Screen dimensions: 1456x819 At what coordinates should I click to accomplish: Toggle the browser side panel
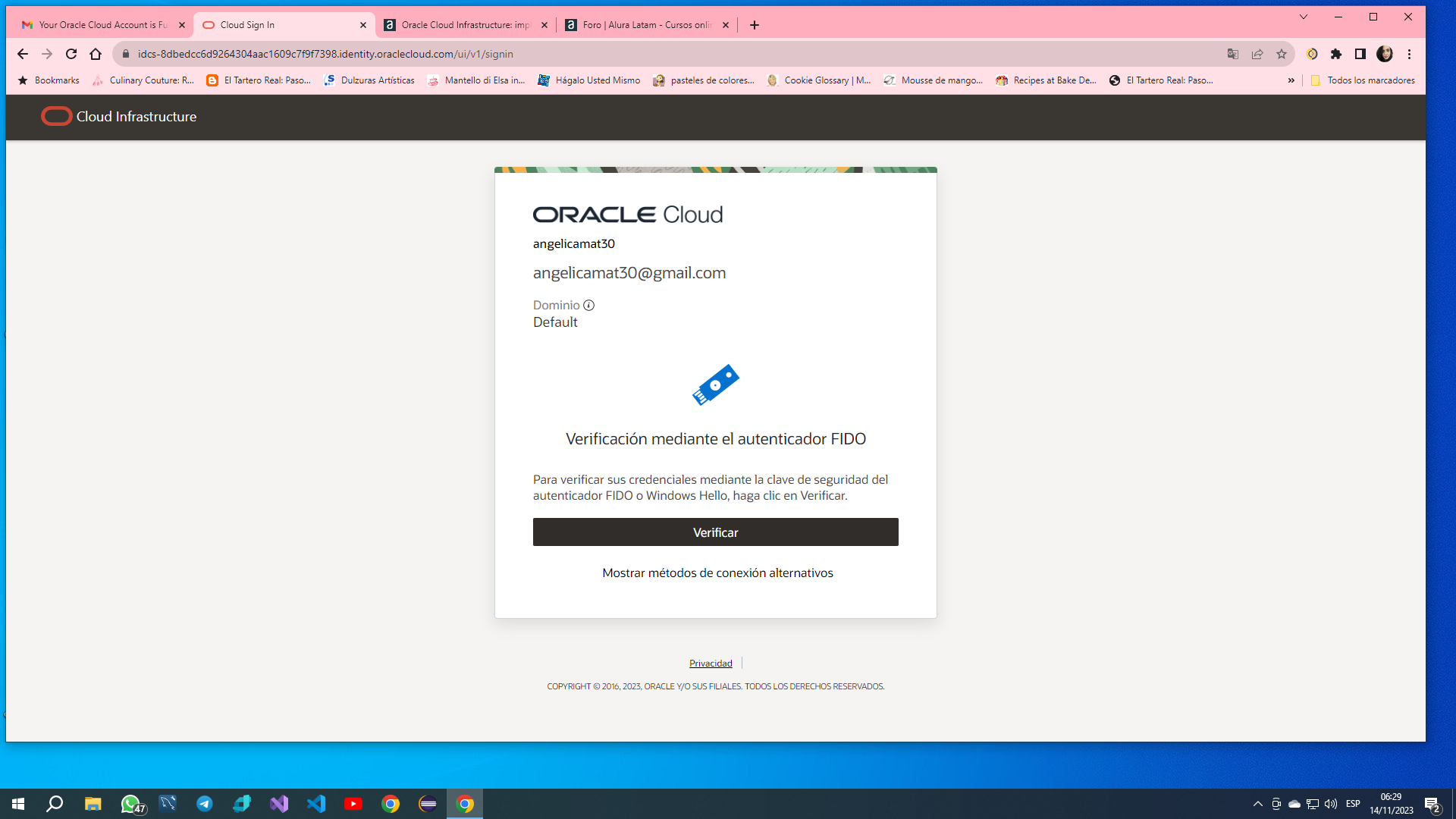1360,54
